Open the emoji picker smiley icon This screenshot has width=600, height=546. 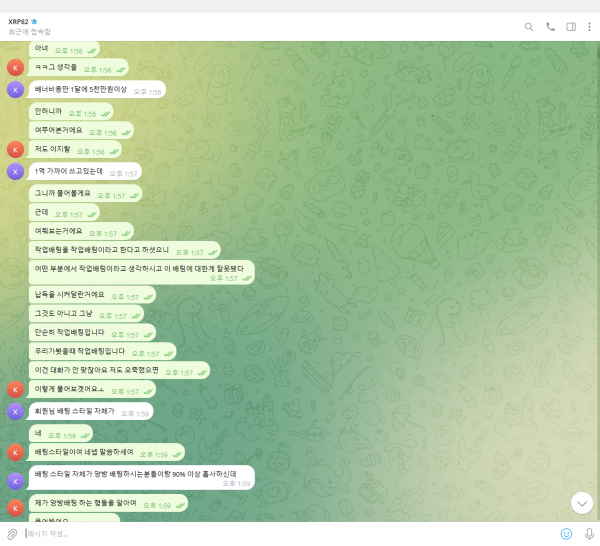567,534
